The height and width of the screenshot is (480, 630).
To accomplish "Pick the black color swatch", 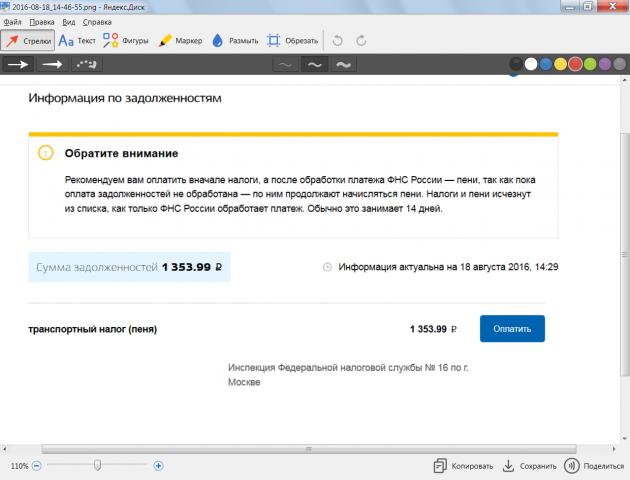I will [x=516, y=64].
